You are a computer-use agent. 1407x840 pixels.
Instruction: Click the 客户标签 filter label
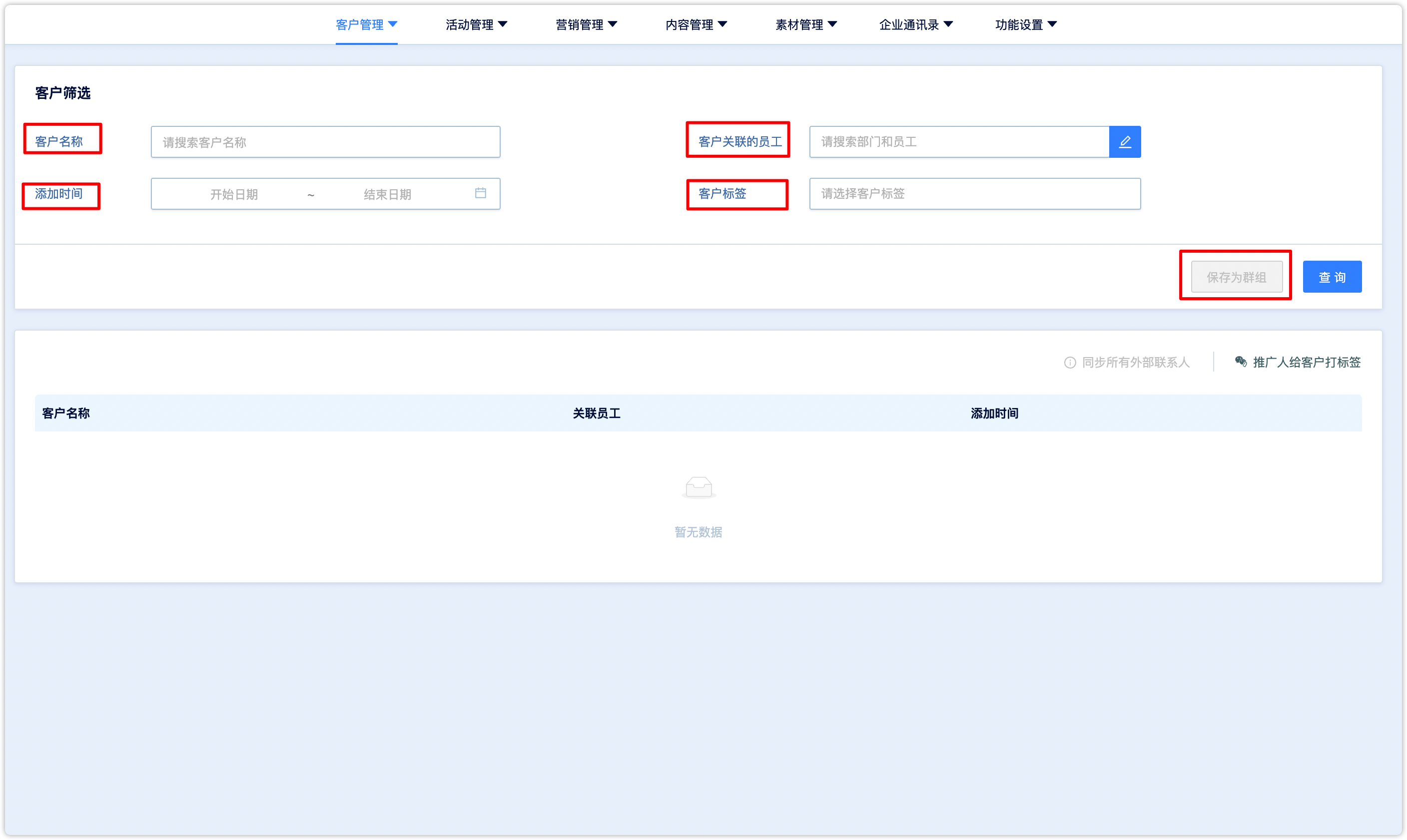click(x=722, y=194)
